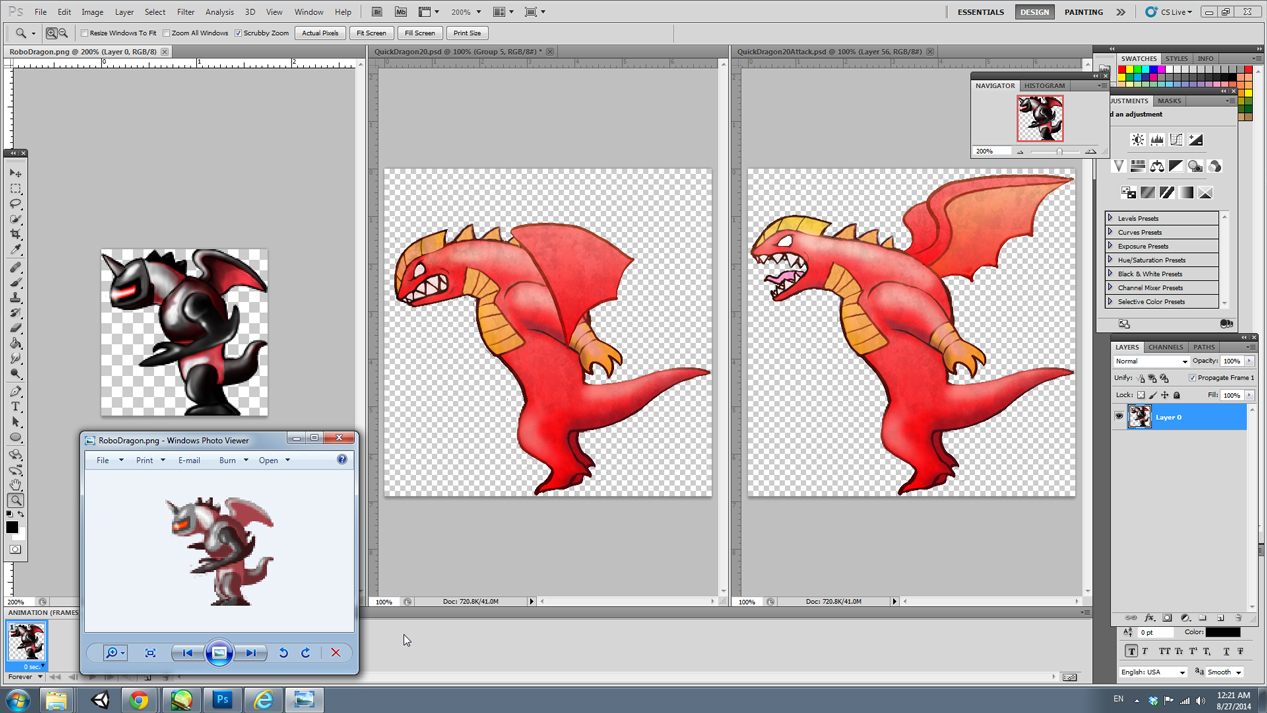Hide Layer 0 visibility eye
Screen dimensions: 1267x713
[x=1119, y=417]
